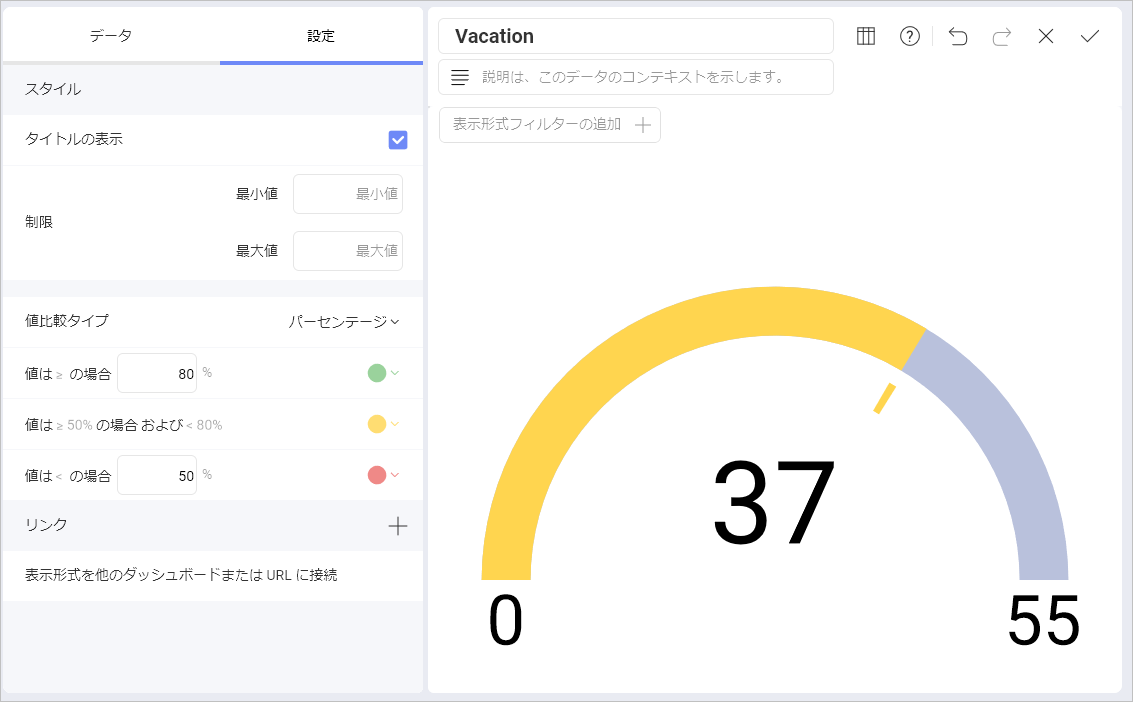This screenshot has width=1133, height=702.
Task: Click the リンク section label
Action: coord(46,525)
